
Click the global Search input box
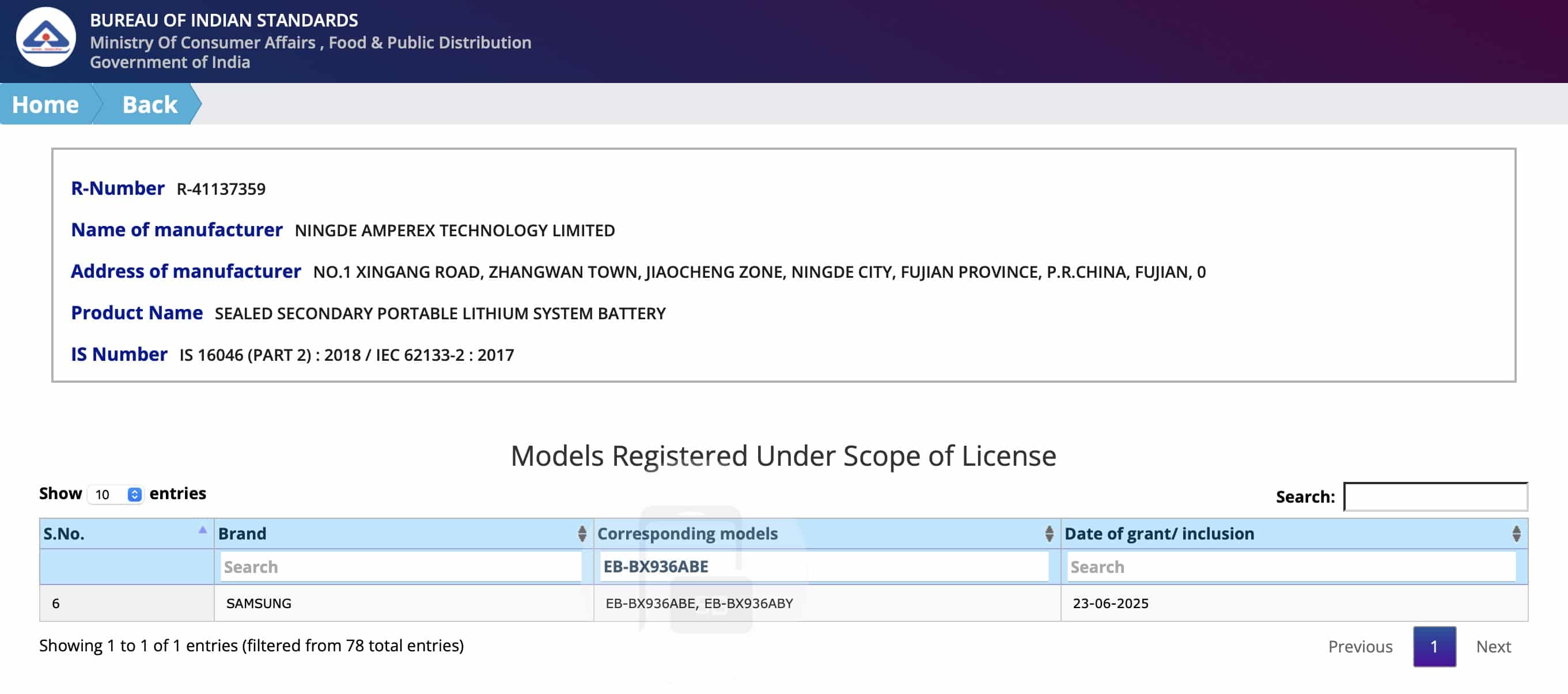tap(1435, 497)
